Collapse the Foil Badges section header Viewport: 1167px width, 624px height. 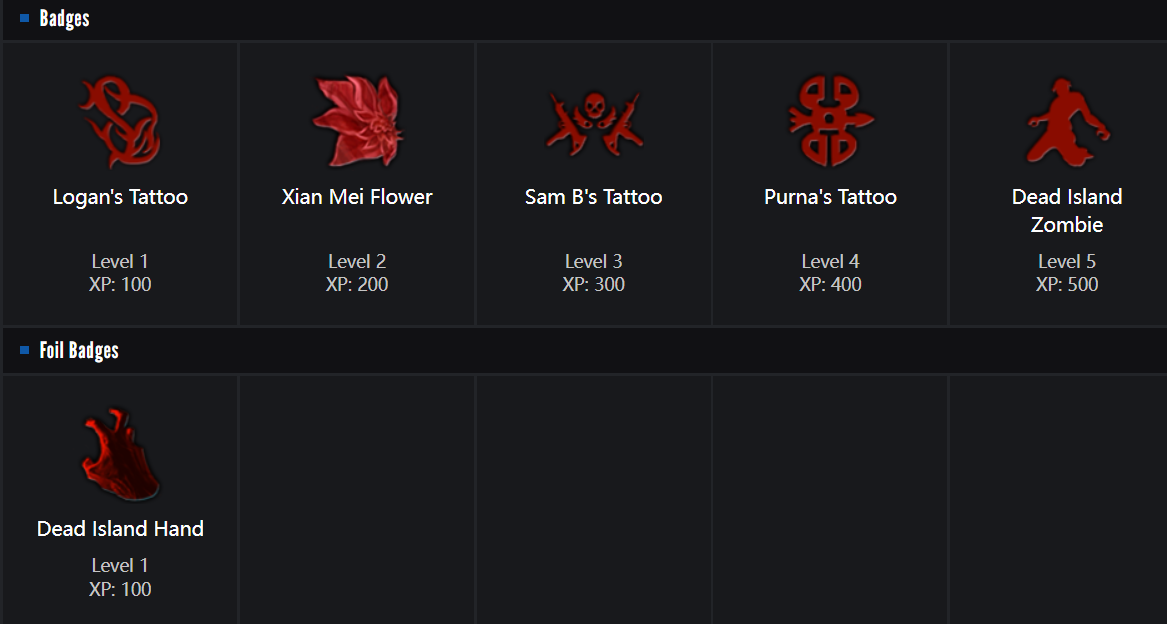click(79, 350)
